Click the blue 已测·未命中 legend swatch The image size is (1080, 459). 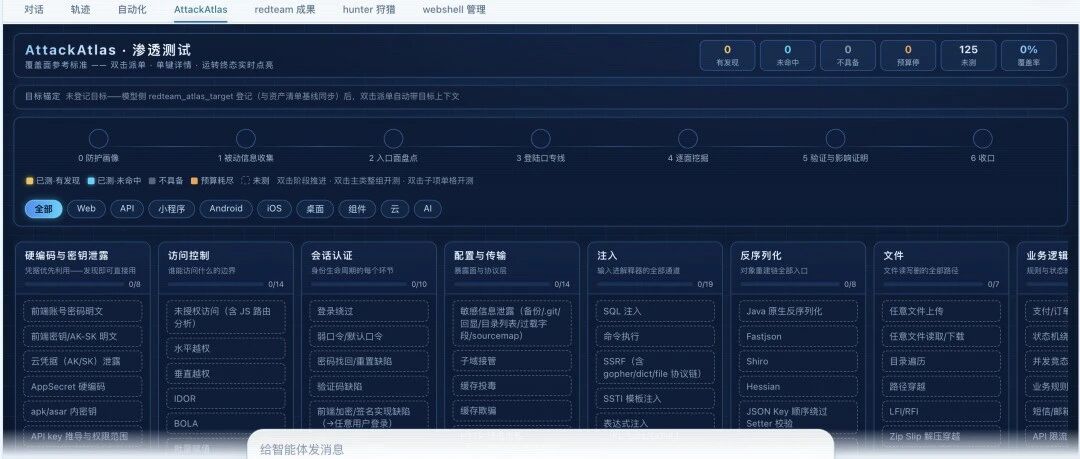91,181
